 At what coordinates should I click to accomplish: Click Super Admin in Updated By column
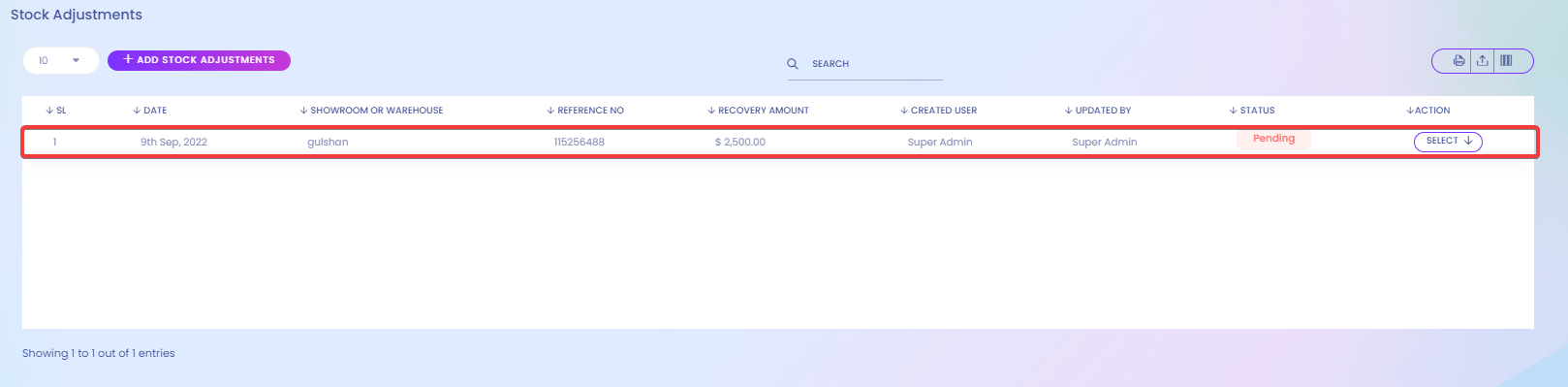pos(1105,142)
